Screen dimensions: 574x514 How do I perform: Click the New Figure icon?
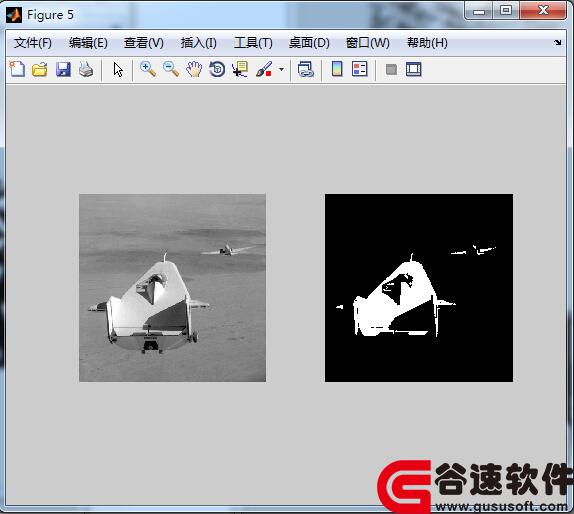pyautogui.click(x=17, y=69)
